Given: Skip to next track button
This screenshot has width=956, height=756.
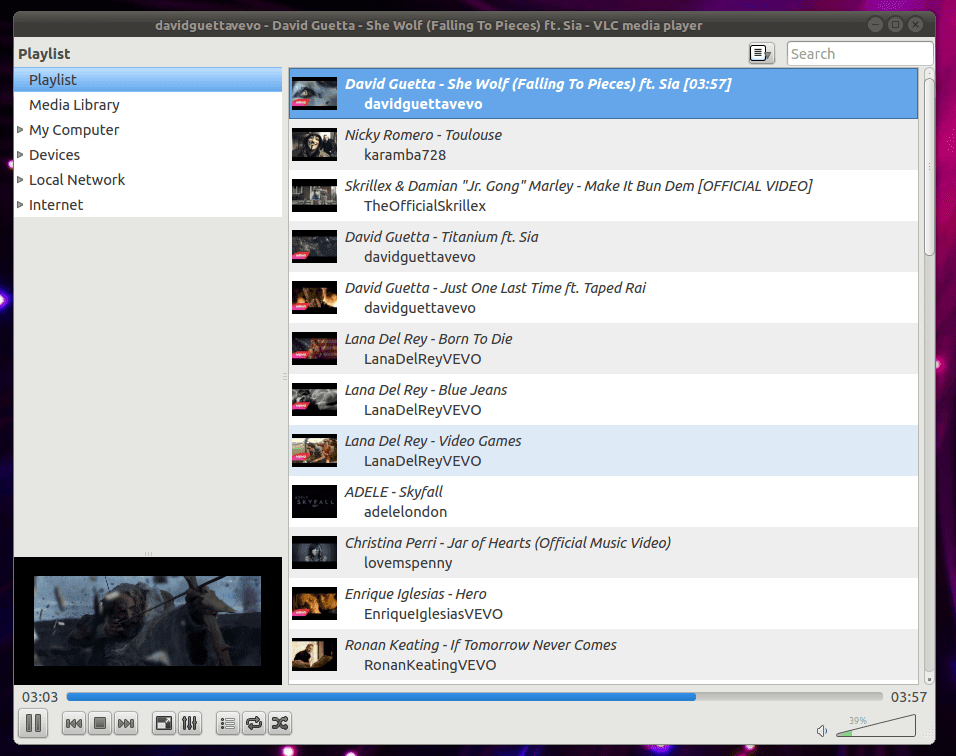Looking at the screenshot, I should coord(126,724).
